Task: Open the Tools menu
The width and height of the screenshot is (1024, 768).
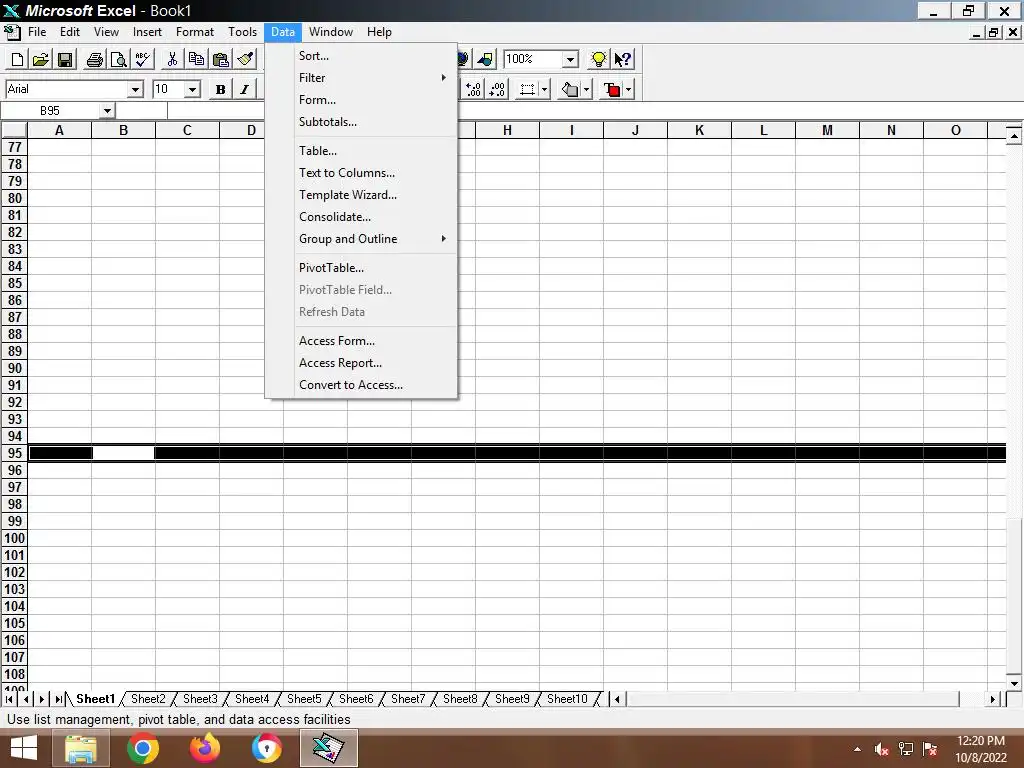Action: tap(242, 32)
